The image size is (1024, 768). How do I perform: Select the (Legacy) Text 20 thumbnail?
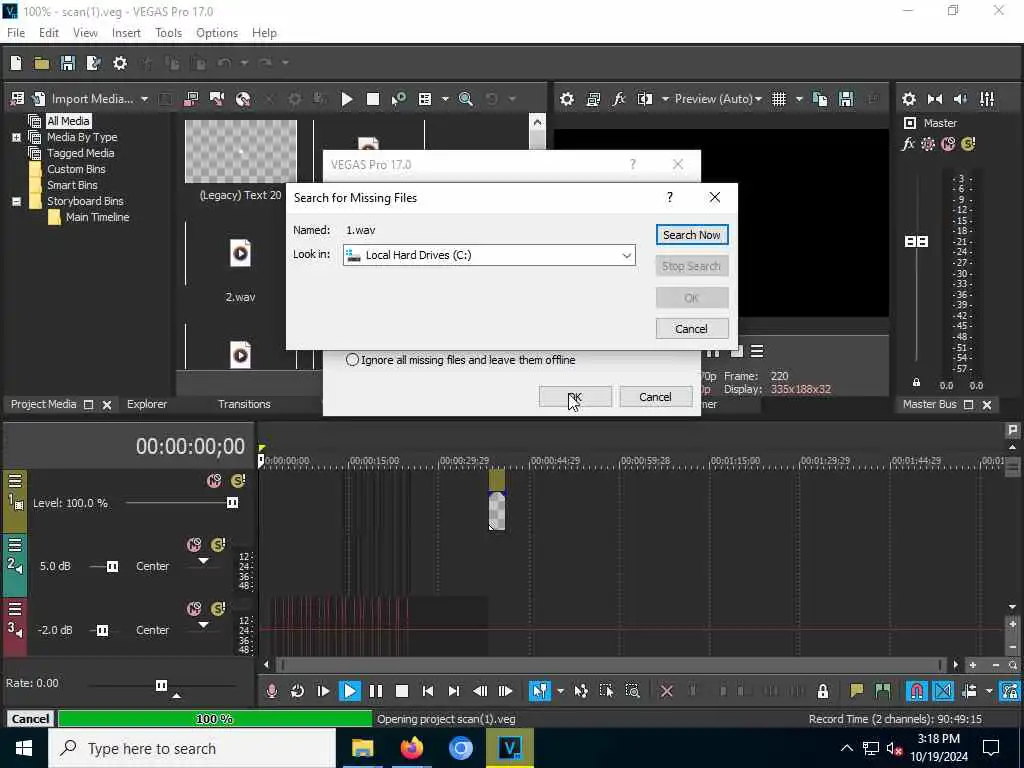tap(241, 152)
